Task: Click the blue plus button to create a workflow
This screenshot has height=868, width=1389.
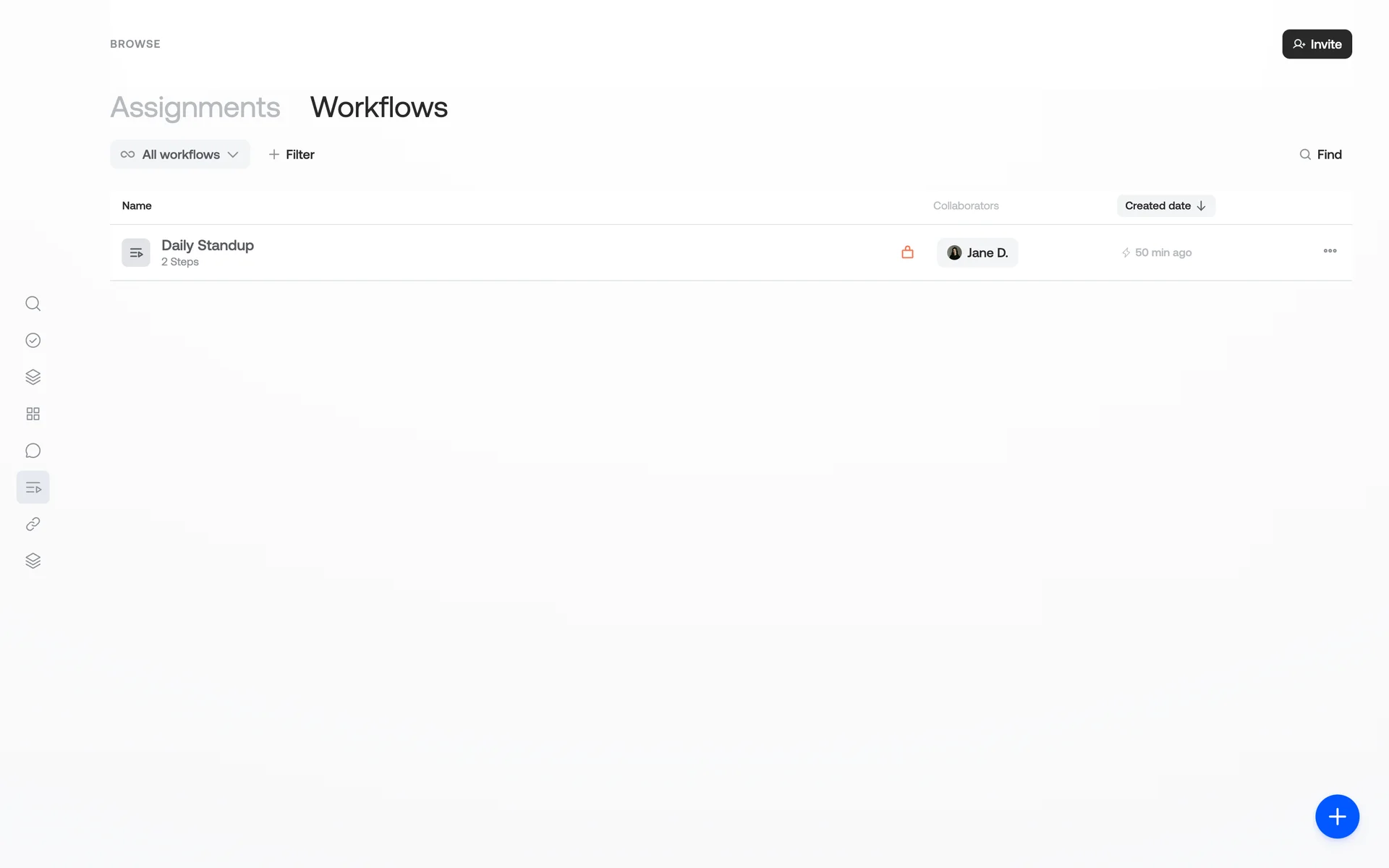Action: tap(1337, 817)
